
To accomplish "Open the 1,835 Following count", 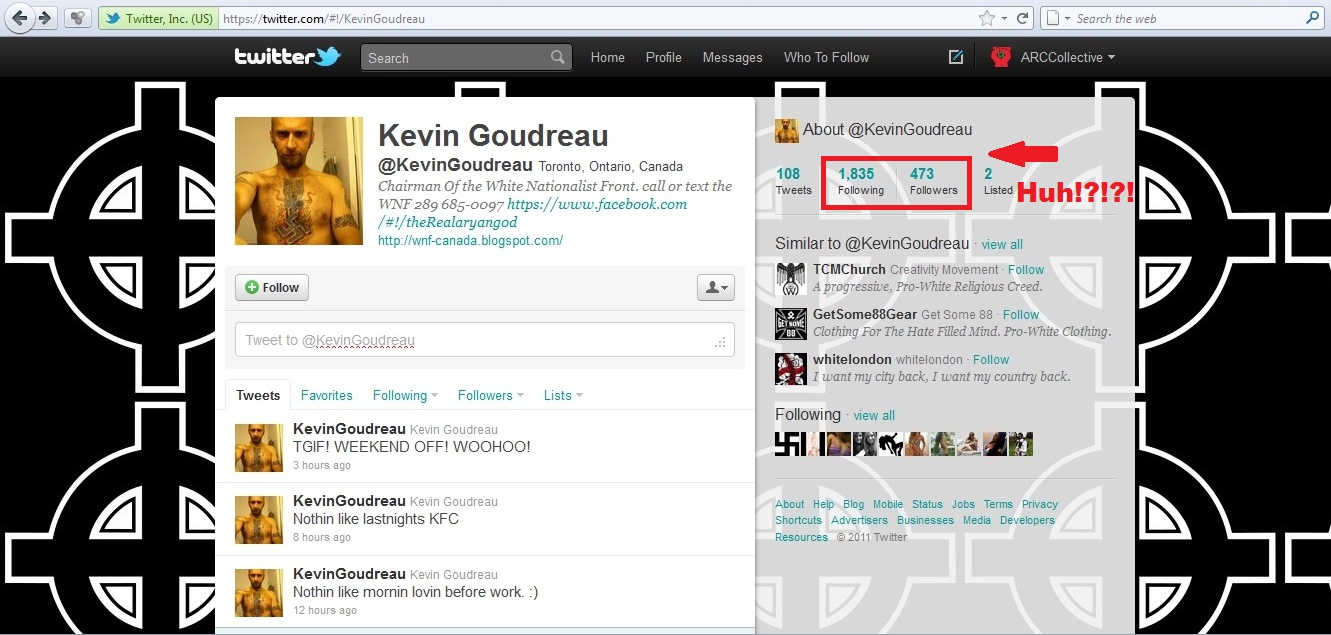I will [x=860, y=181].
